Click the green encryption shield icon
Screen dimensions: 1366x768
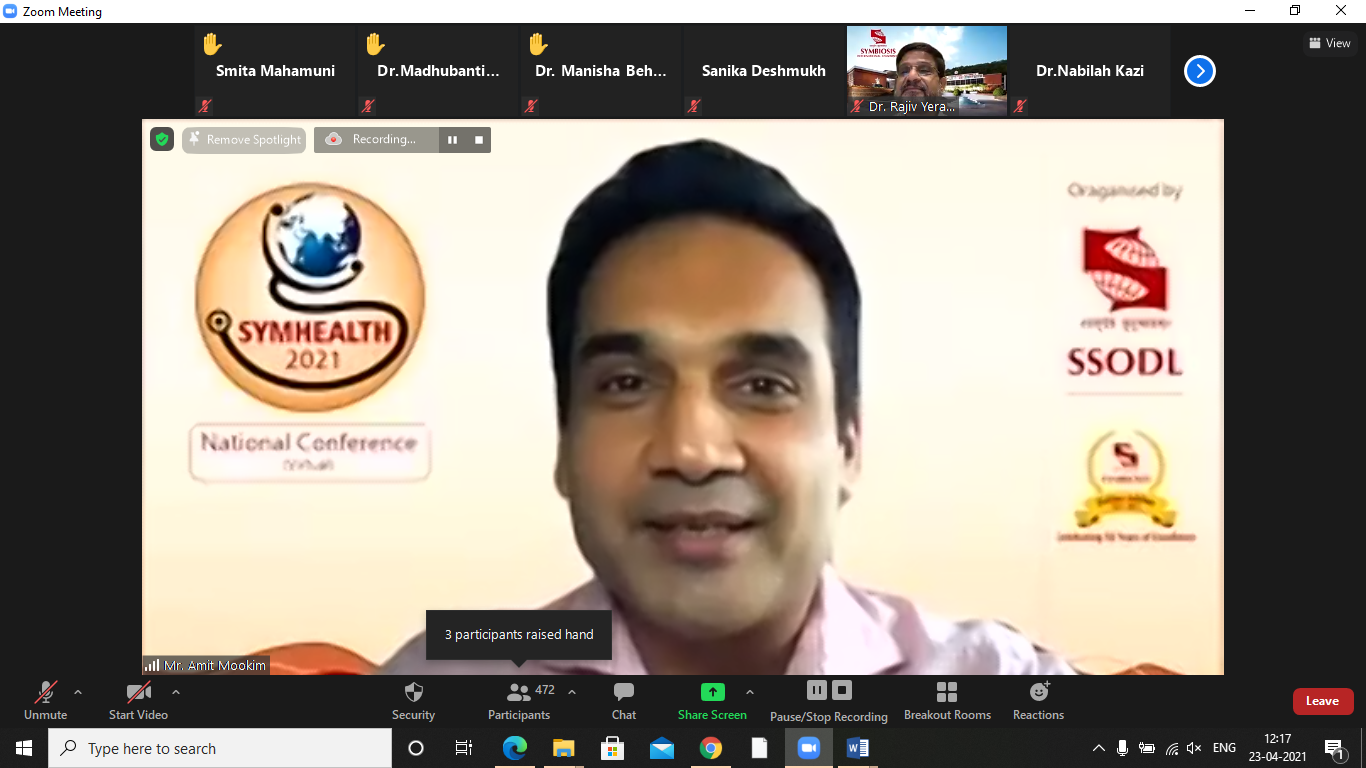click(162, 139)
